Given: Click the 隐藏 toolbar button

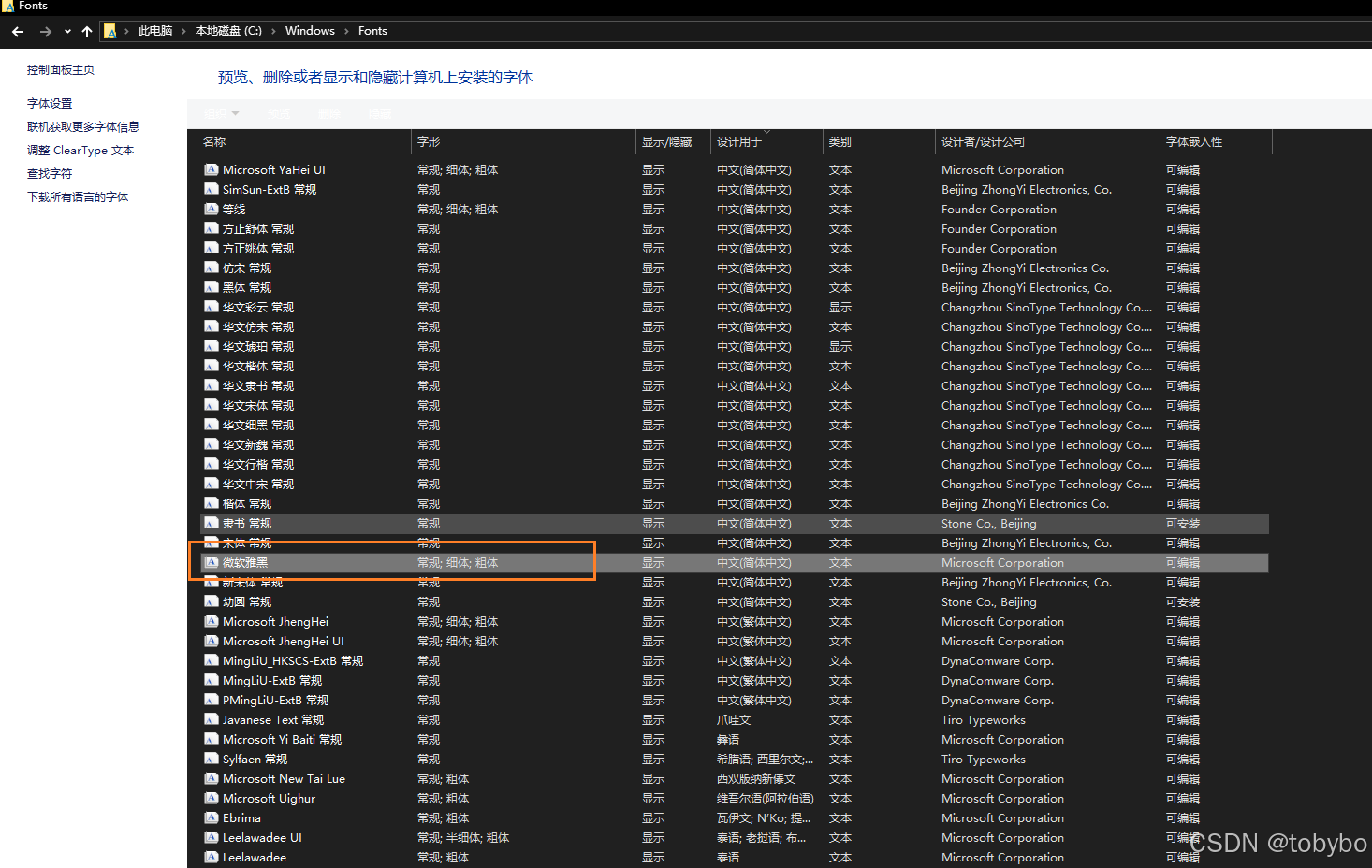Looking at the screenshot, I should click(x=379, y=114).
